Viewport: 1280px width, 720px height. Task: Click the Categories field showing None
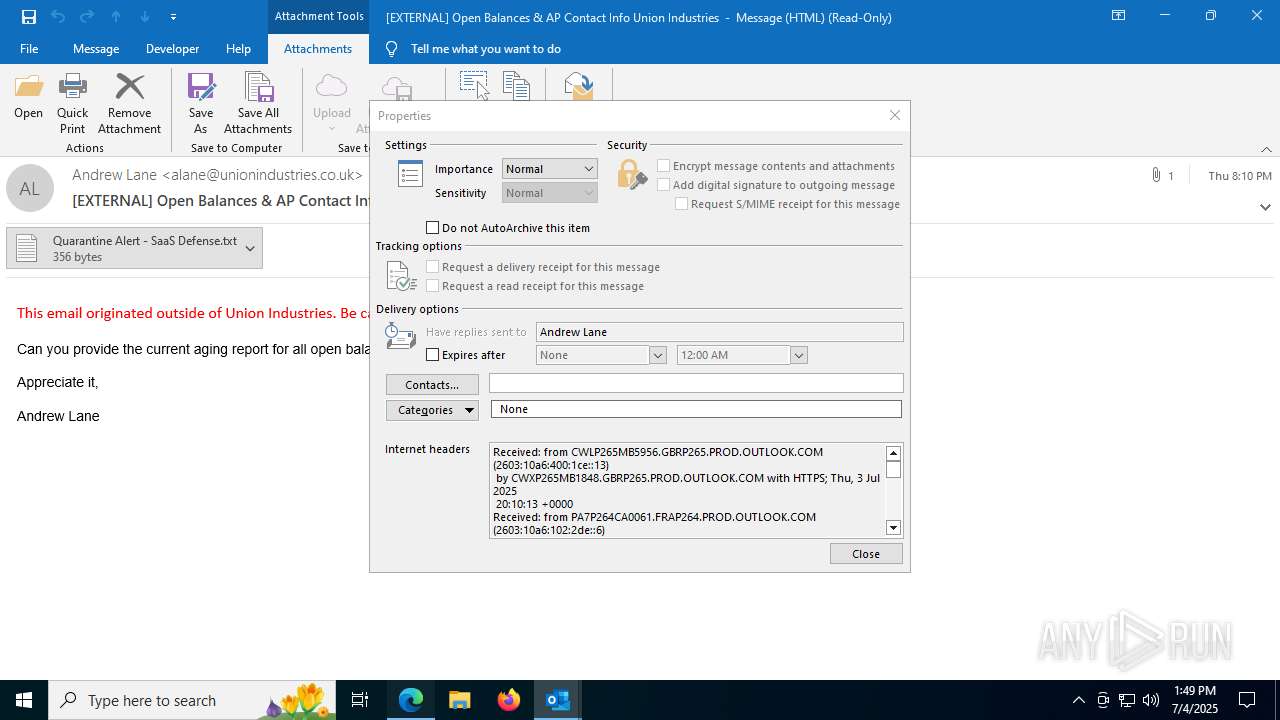pos(696,409)
